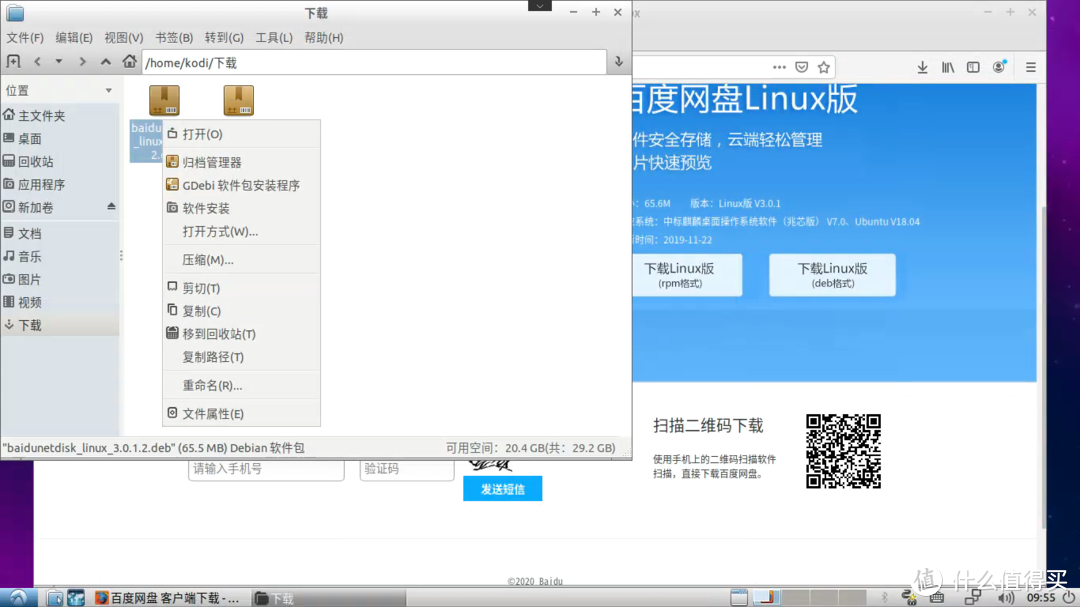1080x607 pixels.
Task: Open 应用程序 in the sidebar
Action: pyautogui.click(x=60, y=184)
